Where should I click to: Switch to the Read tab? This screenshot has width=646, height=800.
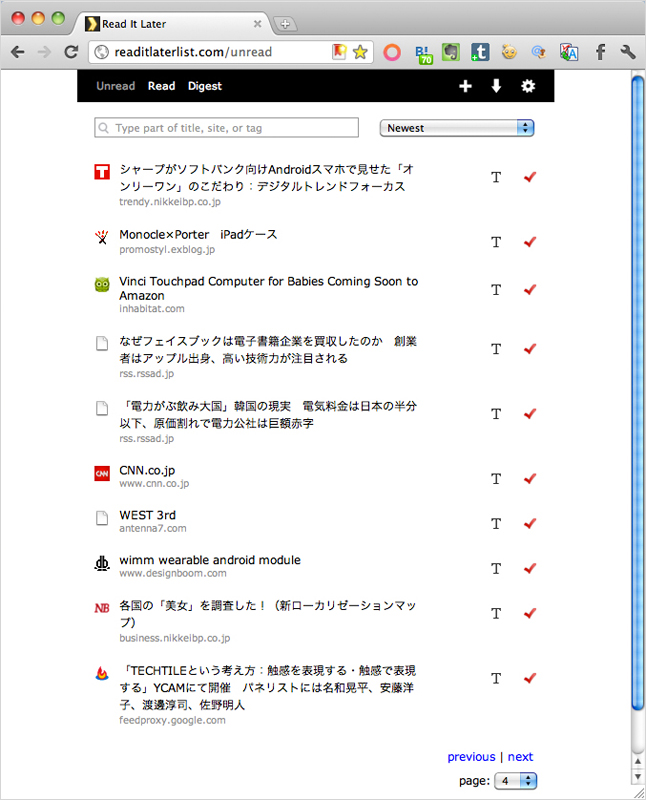pos(161,86)
